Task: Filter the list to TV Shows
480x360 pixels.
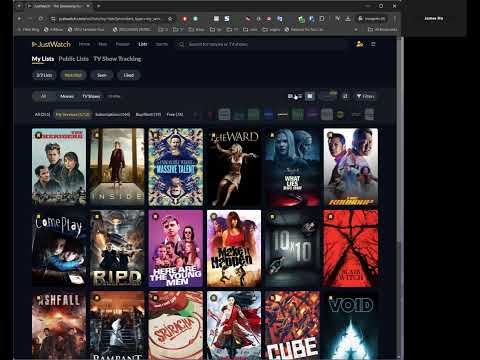Action: [x=91, y=96]
